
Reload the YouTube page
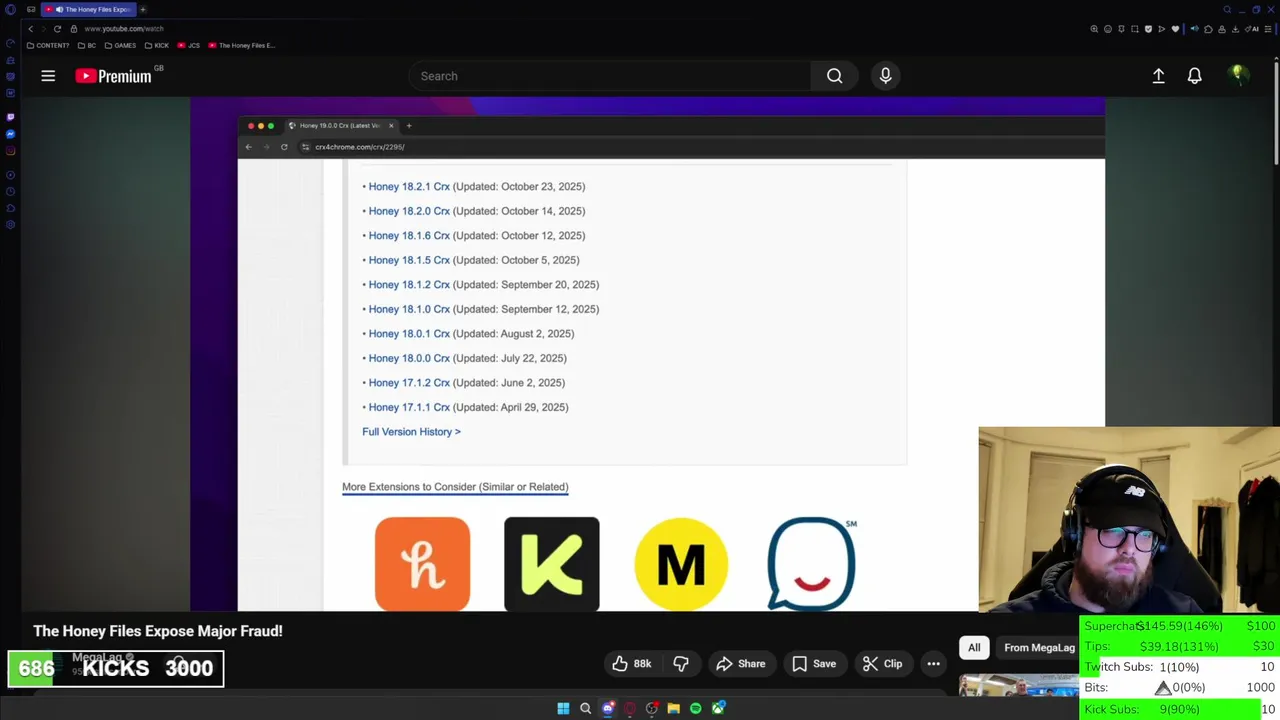(x=57, y=29)
